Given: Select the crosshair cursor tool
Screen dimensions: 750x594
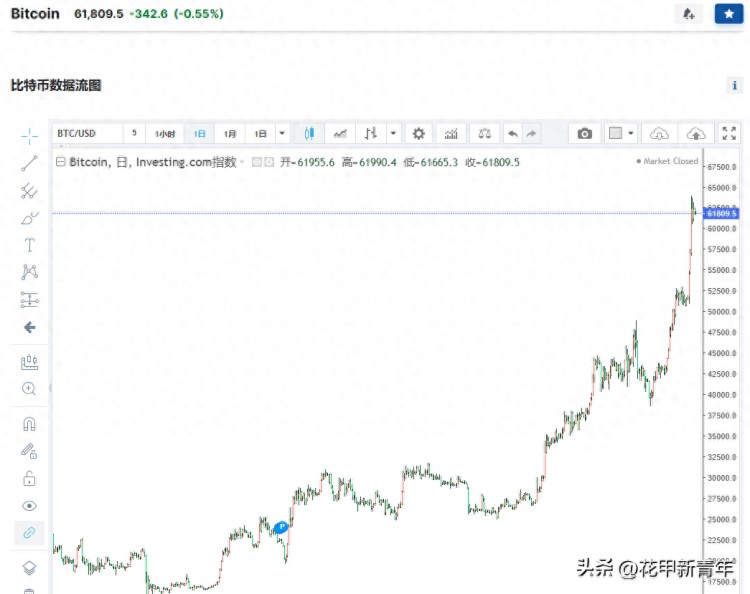Looking at the screenshot, I should tap(29, 136).
